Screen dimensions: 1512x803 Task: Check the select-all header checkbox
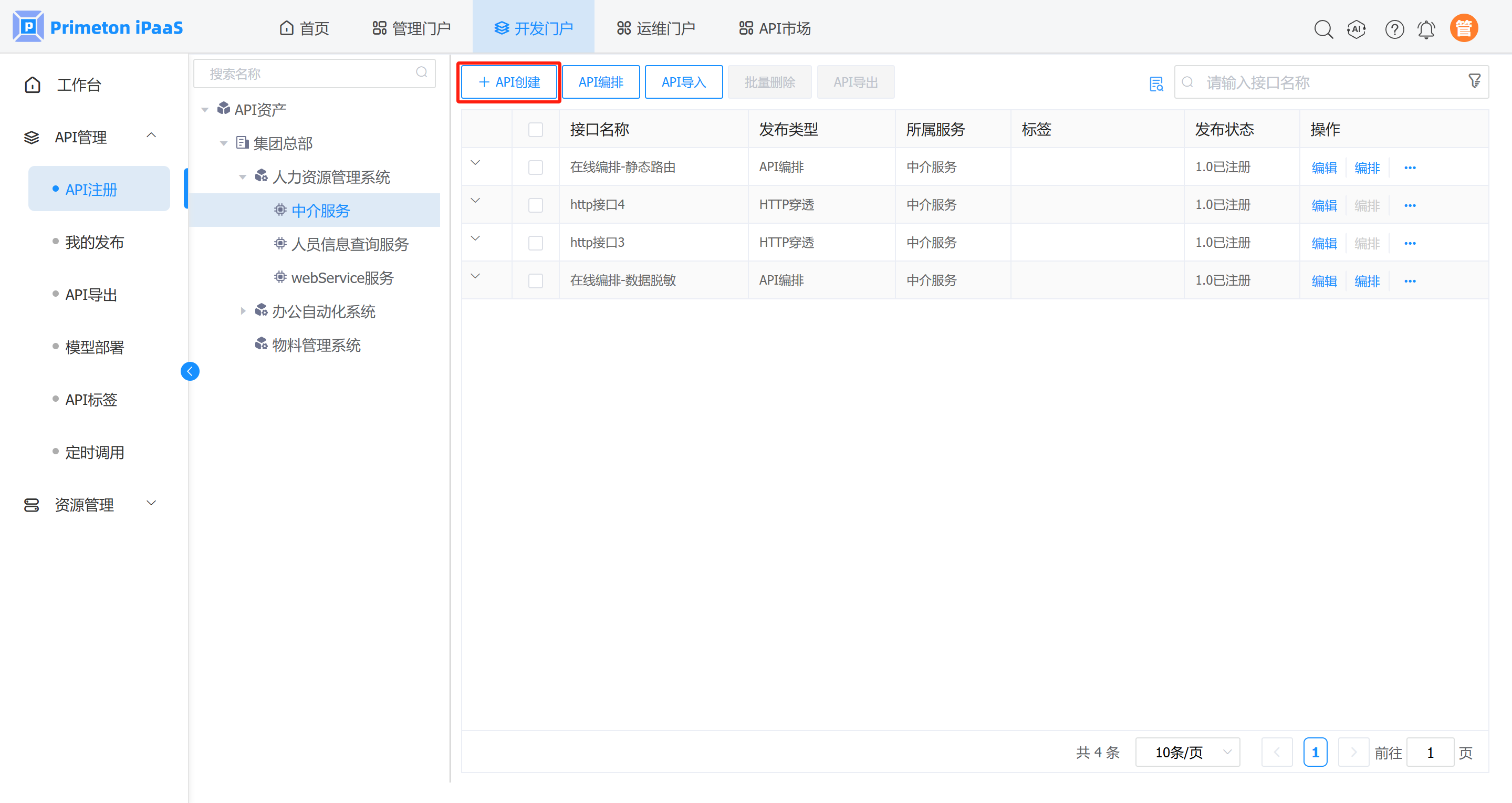coord(535,129)
